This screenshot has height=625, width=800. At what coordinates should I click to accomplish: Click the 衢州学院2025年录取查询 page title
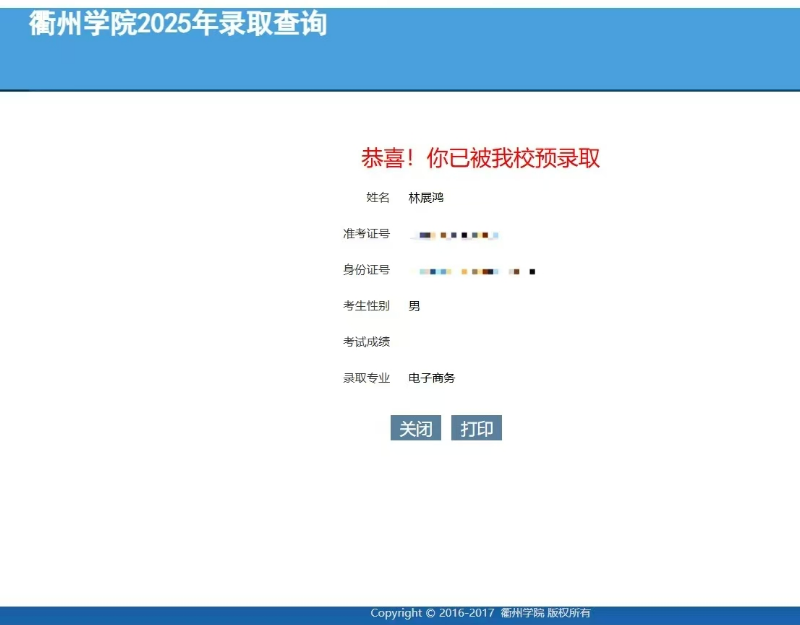[x=178, y=24]
